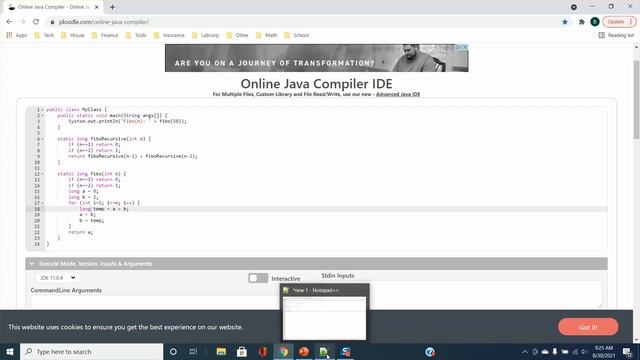
Task: Open the Office app on the taskbar
Action: click(x=262, y=351)
